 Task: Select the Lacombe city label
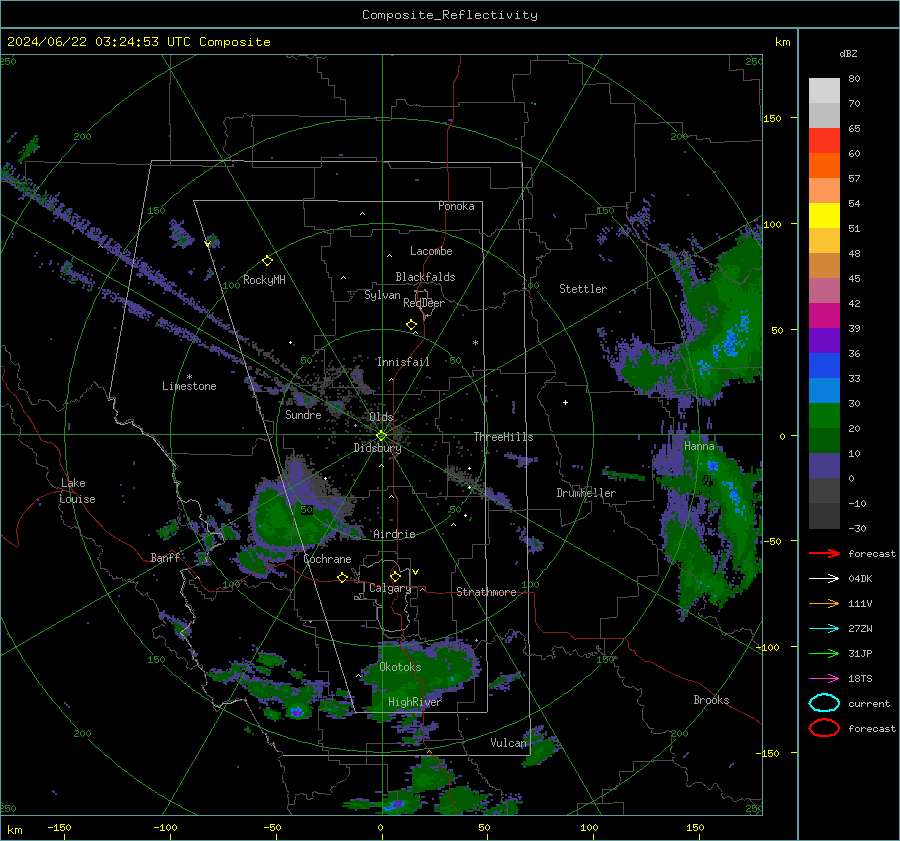coord(431,251)
